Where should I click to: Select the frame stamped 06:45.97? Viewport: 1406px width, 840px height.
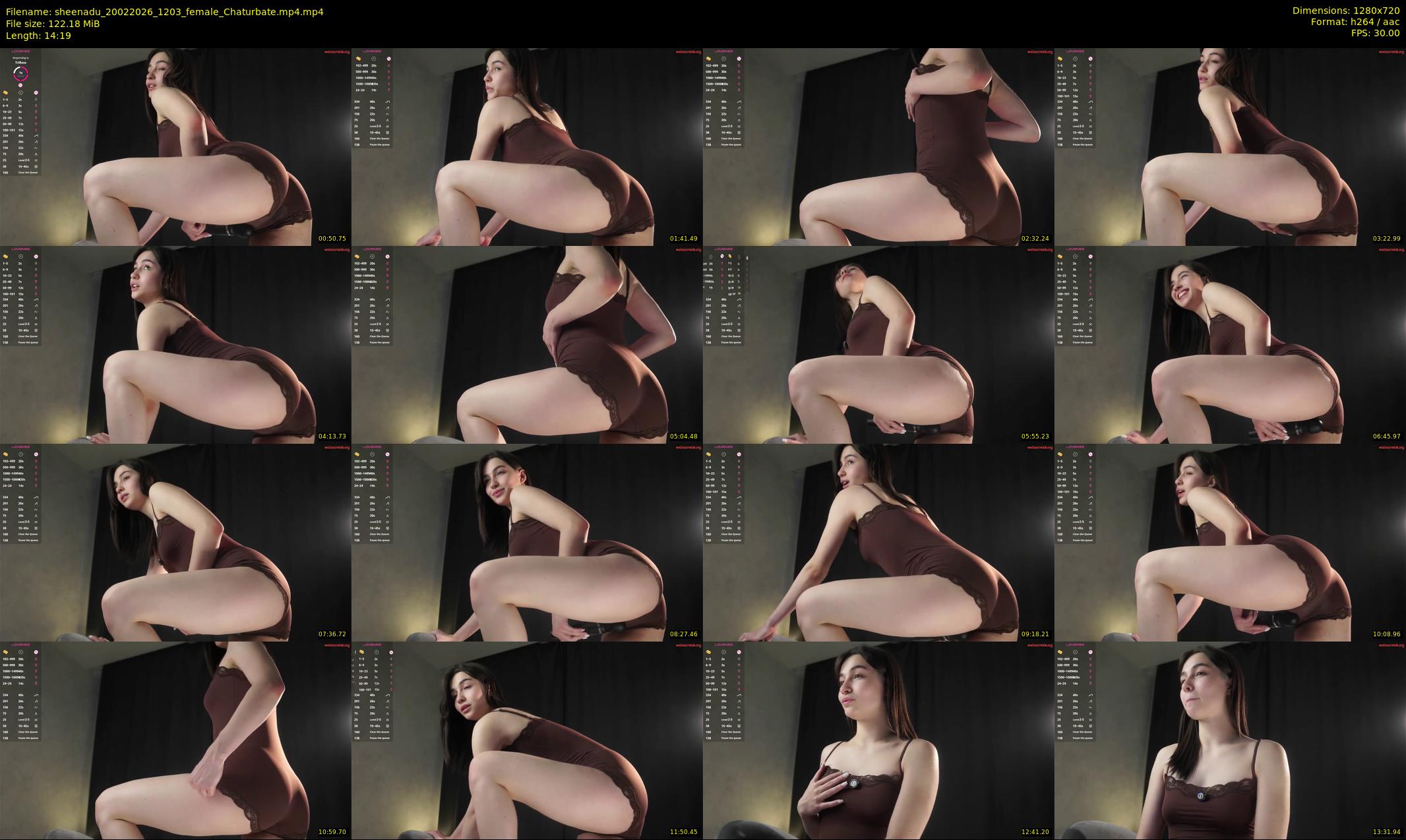(x=1230, y=344)
